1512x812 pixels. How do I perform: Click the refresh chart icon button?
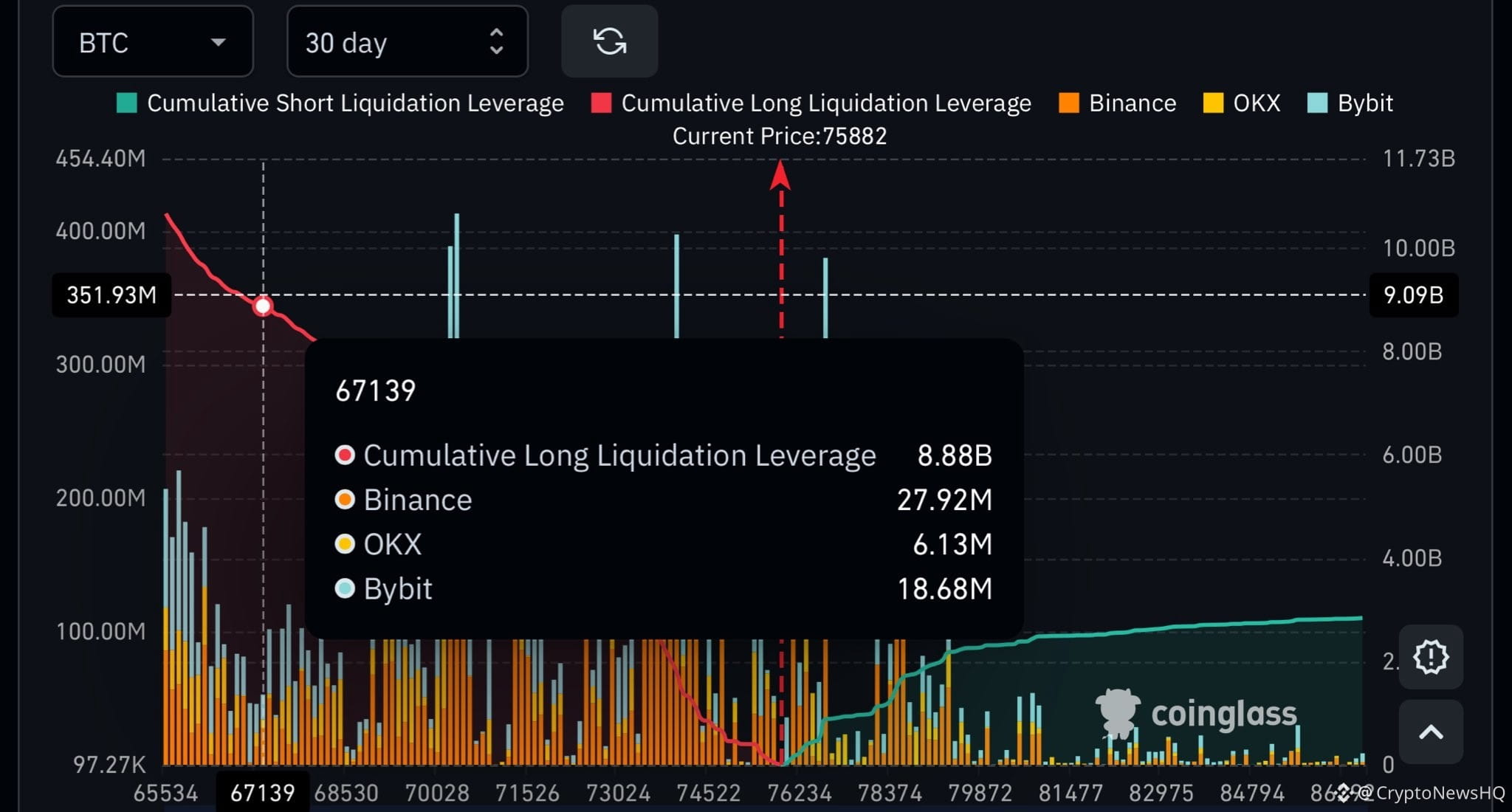(x=610, y=41)
